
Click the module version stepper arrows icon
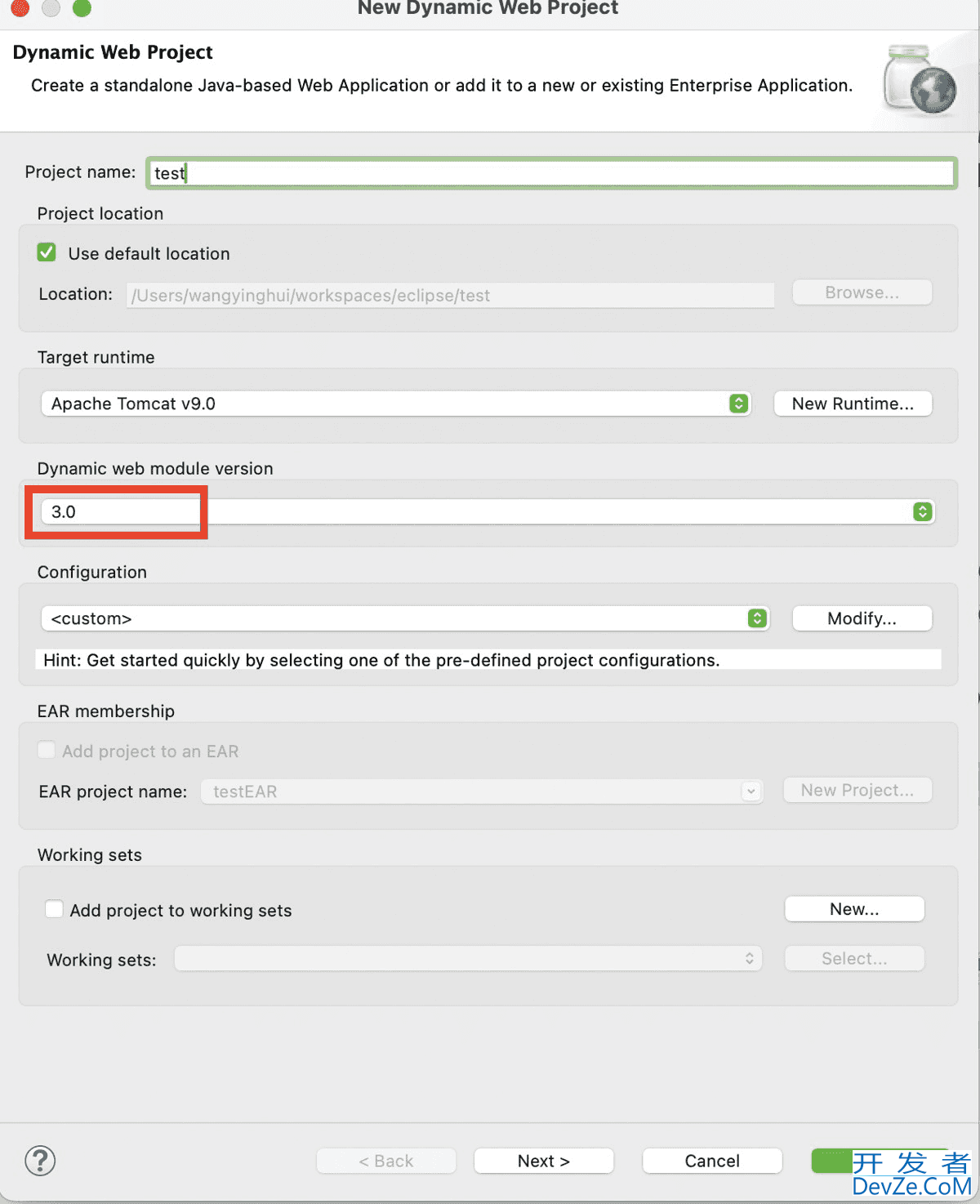pyautogui.click(x=923, y=512)
